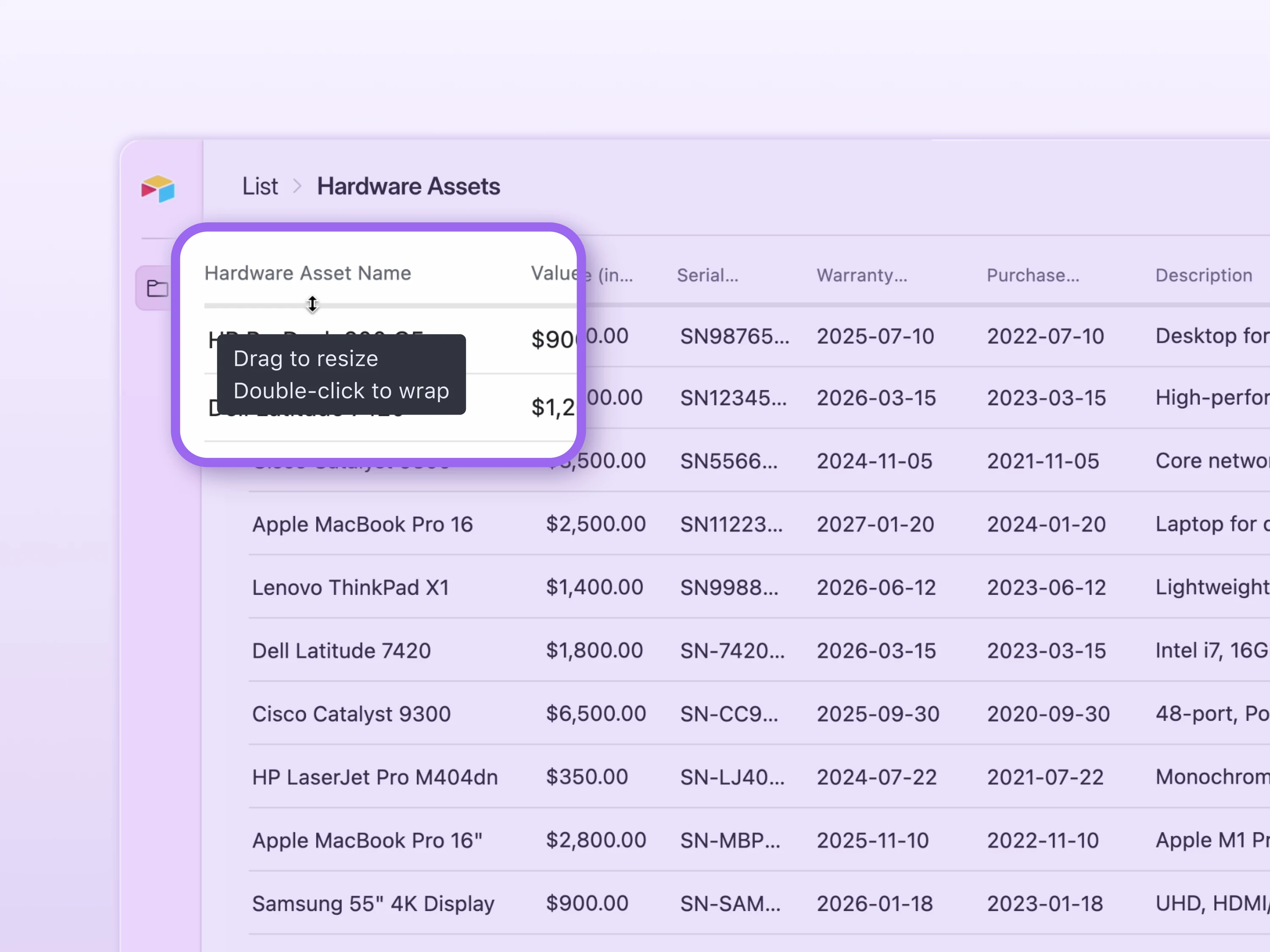Screen dimensions: 1270x952
Task: Click the Airtable logo icon
Action: [x=158, y=189]
